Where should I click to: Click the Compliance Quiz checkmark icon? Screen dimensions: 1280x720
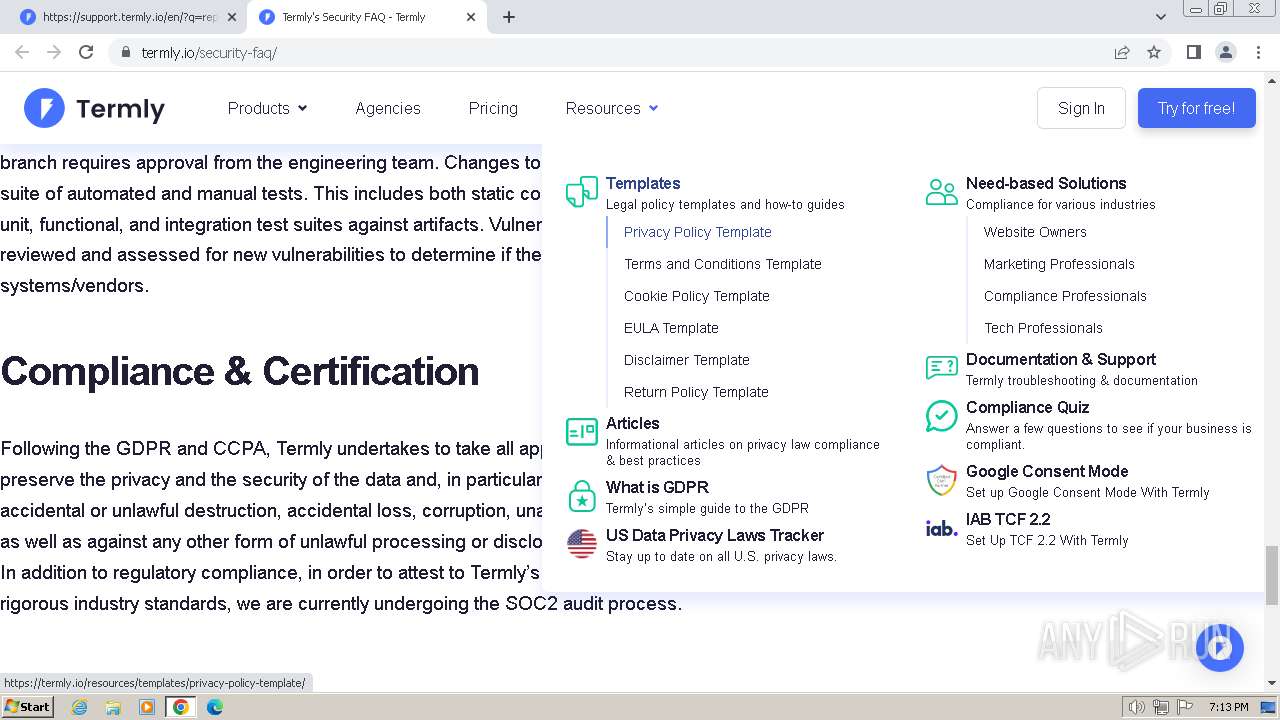(x=942, y=415)
